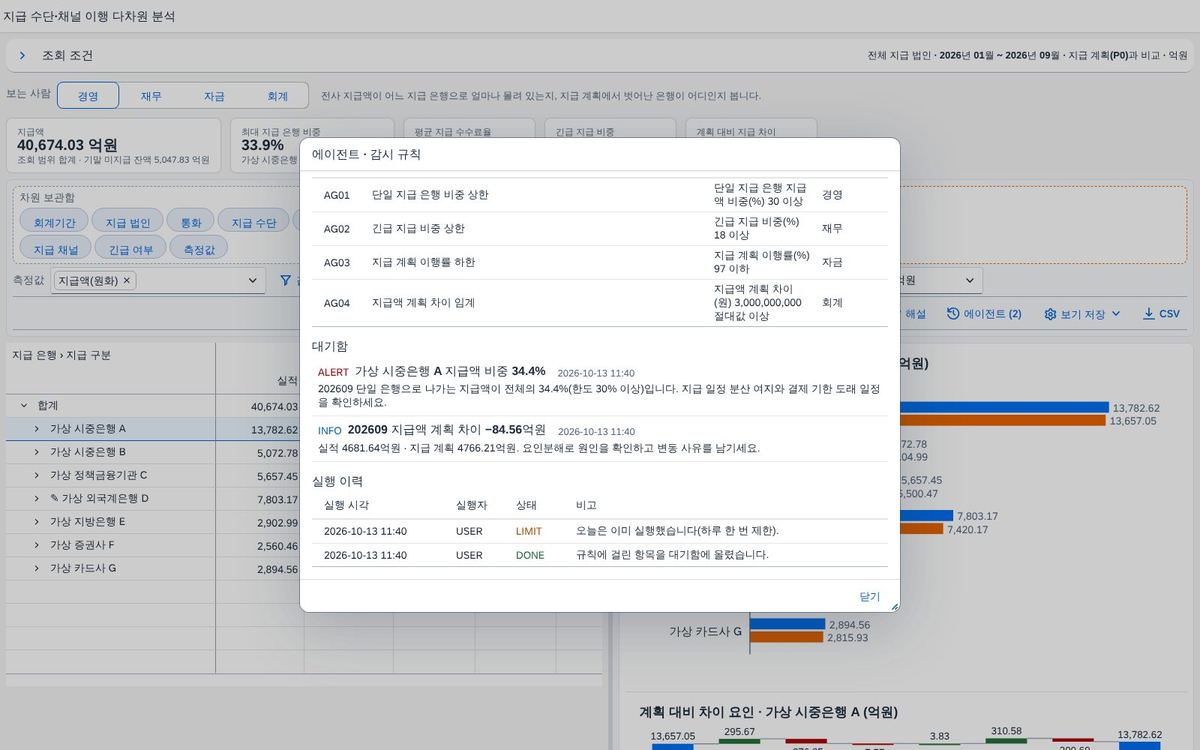This screenshot has width=1200, height=750.
Task: Click the AG04 지급액 계획 차이 임계 rule
Action: pyautogui.click(x=599, y=302)
